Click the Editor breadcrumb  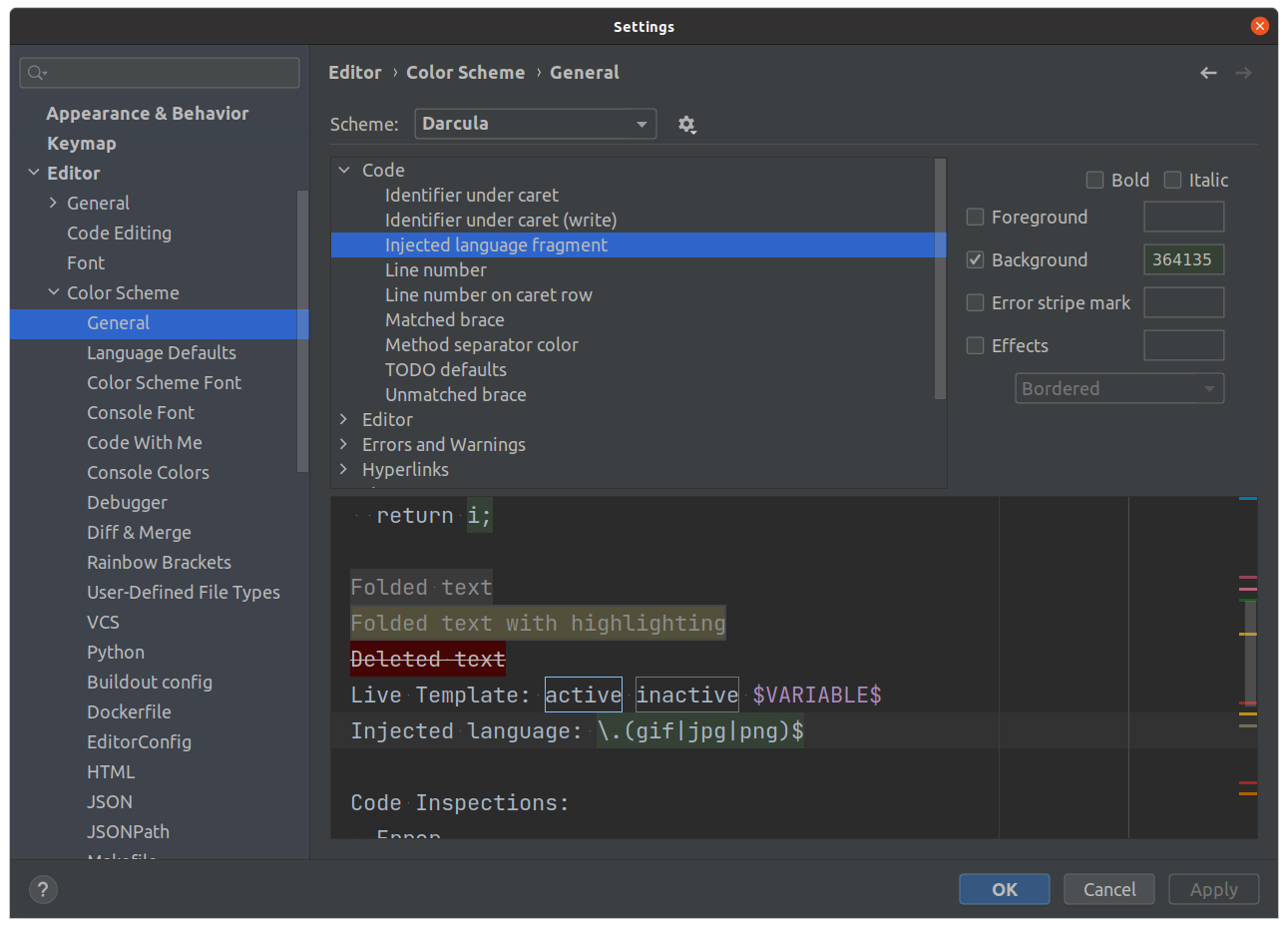point(355,72)
